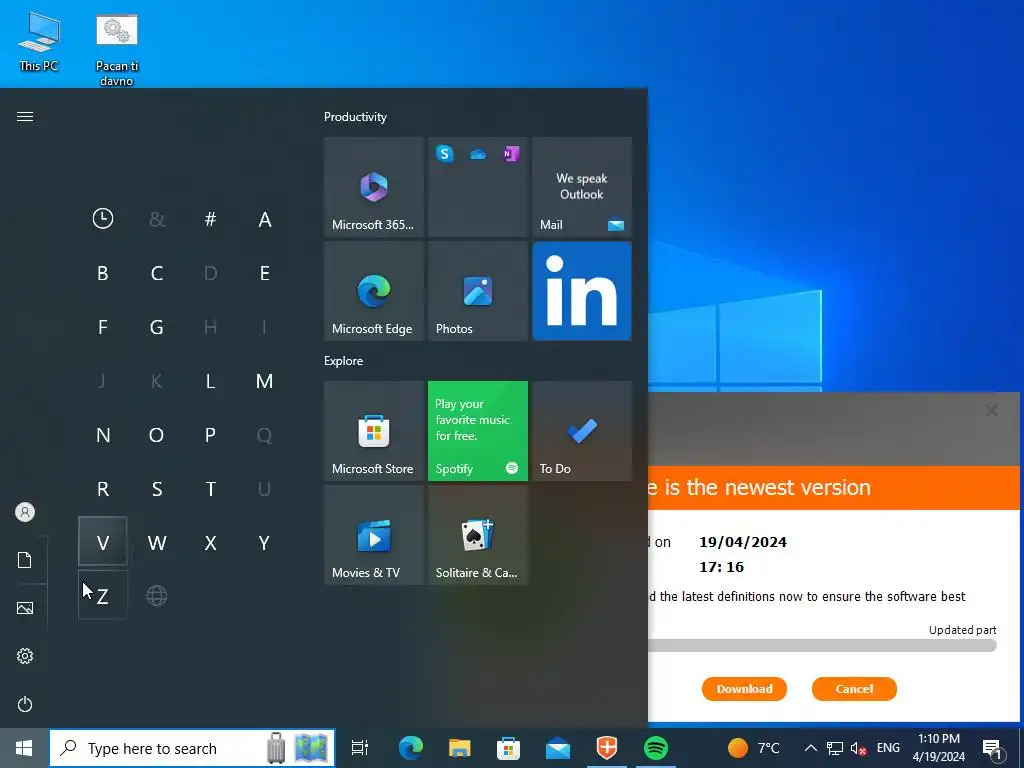
Task: Open the antivirus shield taskbar app
Action: pos(607,748)
